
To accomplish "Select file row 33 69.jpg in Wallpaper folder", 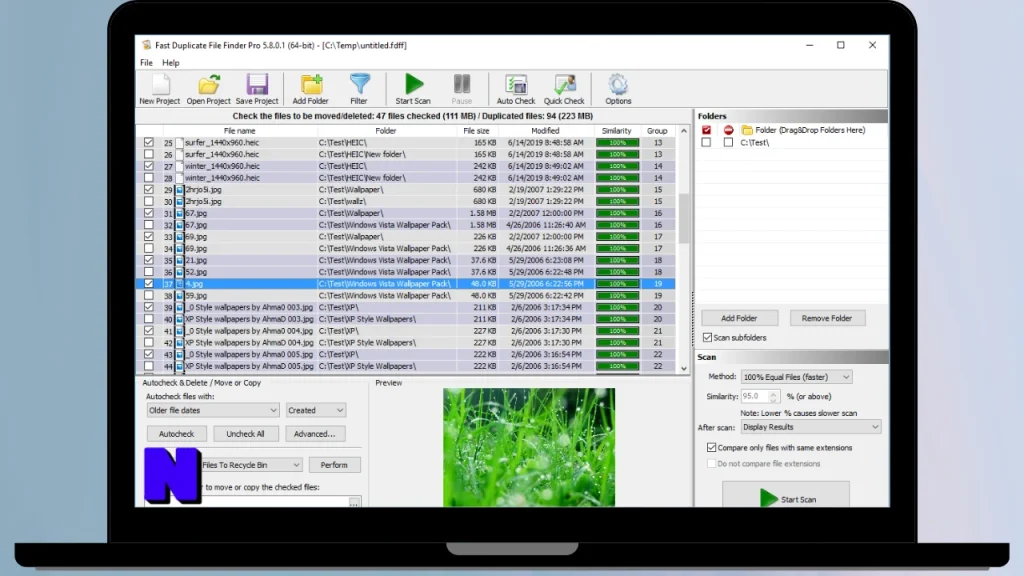I will (x=405, y=236).
